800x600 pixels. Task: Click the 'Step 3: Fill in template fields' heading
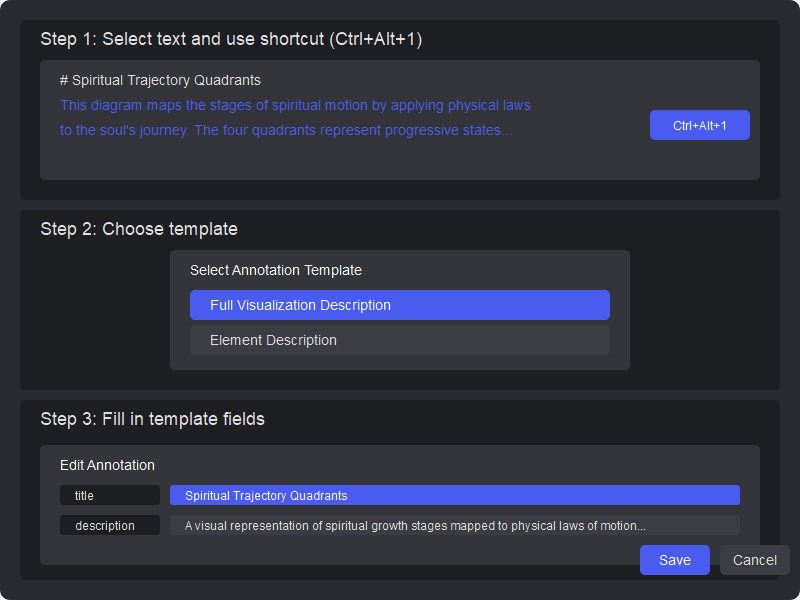click(x=152, y=419)
